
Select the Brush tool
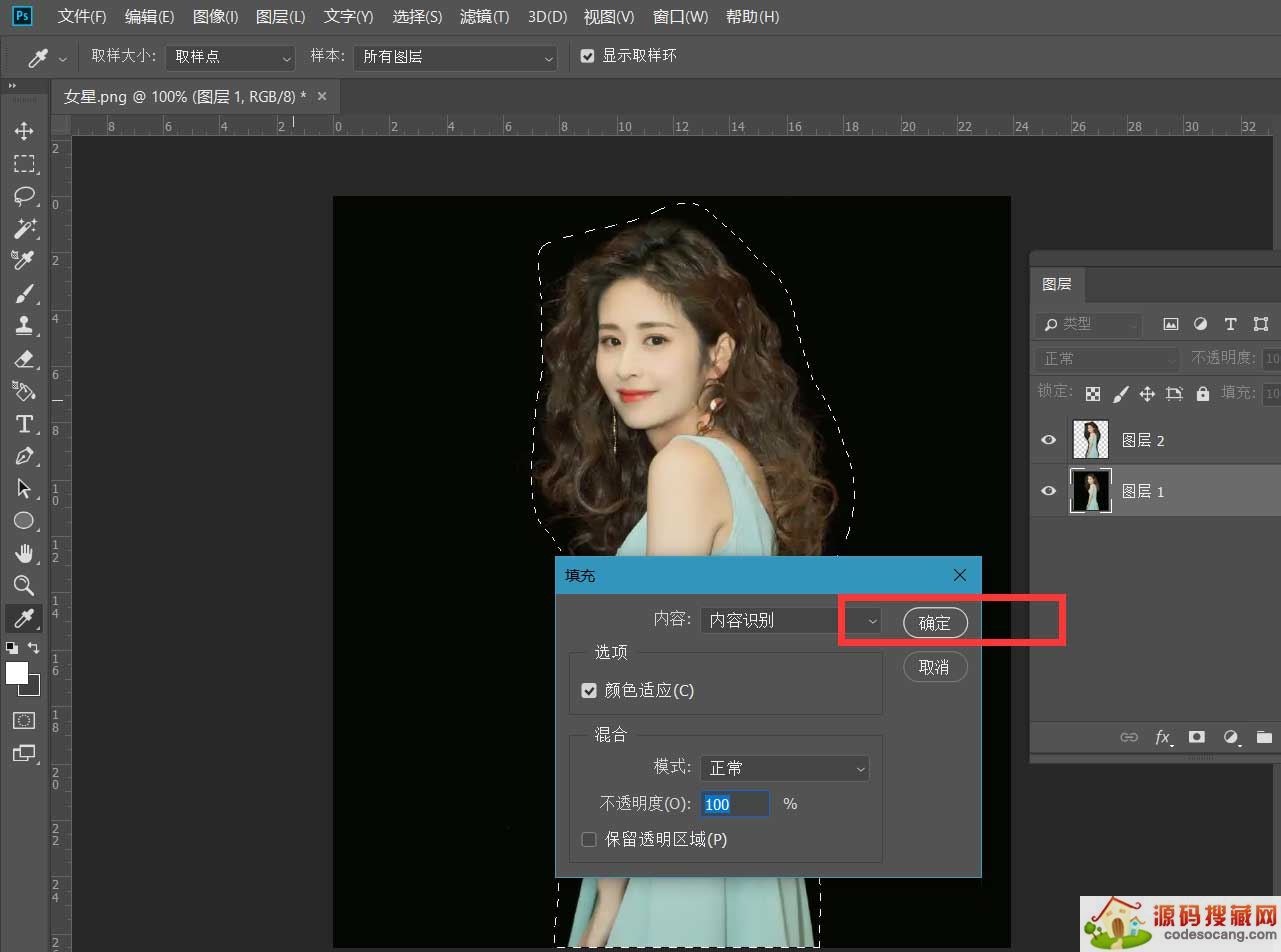tap(24, 293)
